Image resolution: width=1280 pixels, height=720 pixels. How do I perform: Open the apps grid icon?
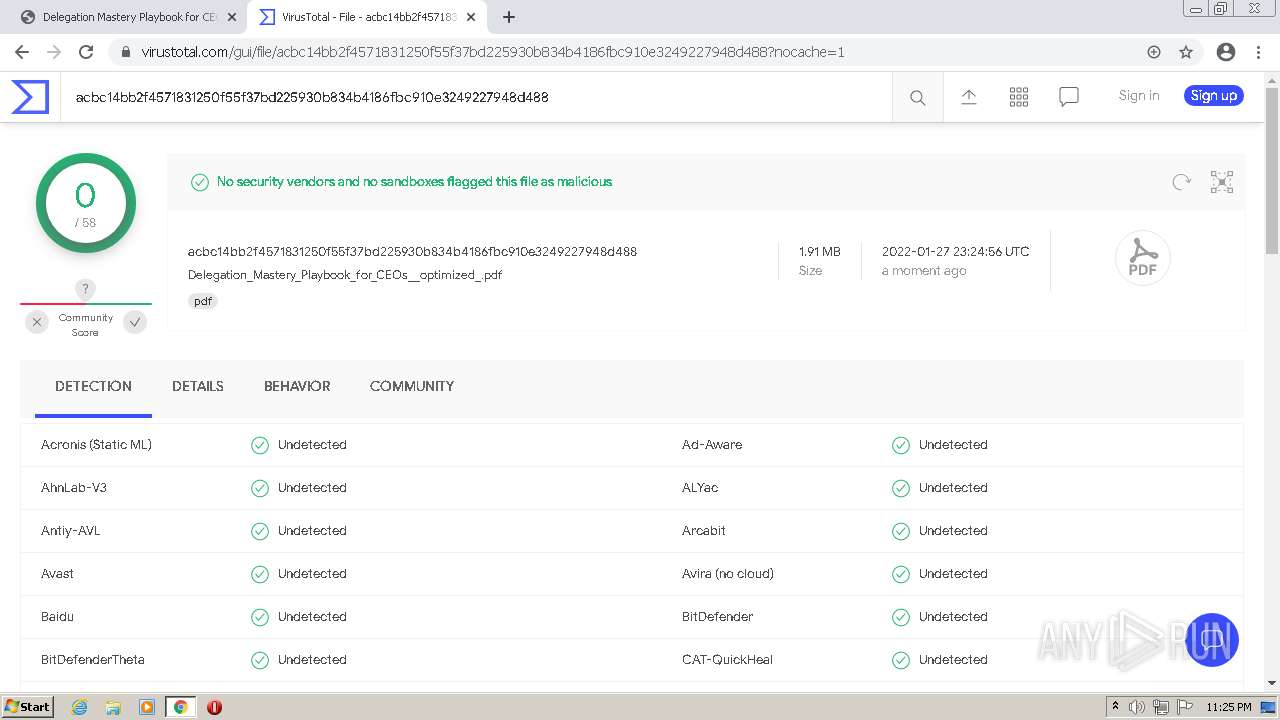(x=1019, y=97)
